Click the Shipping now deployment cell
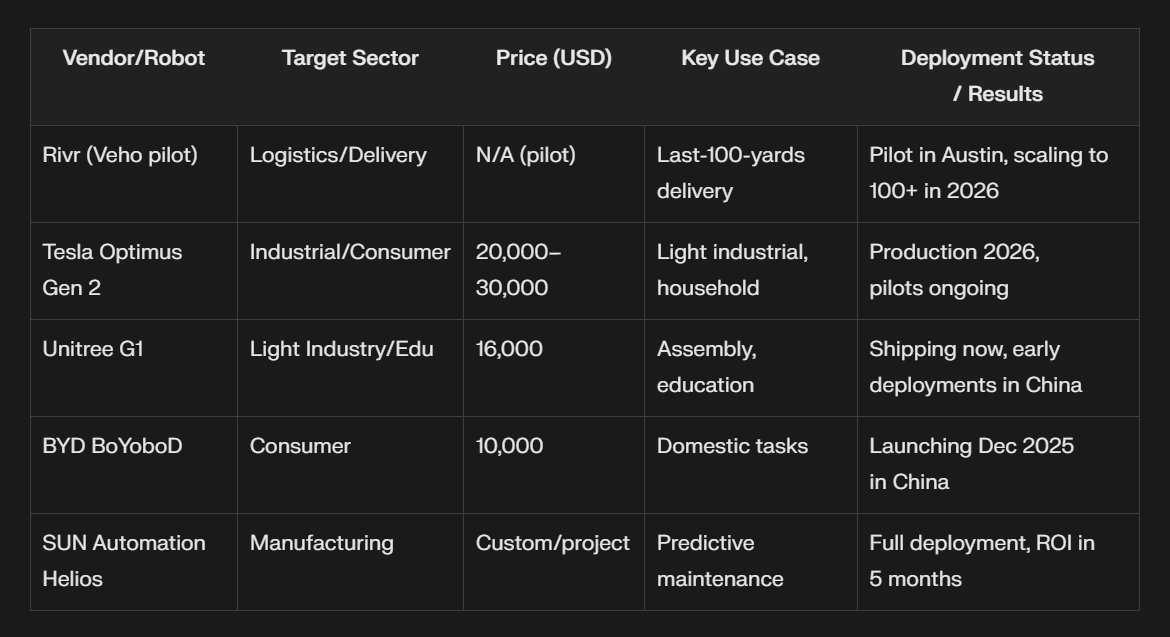 point(975,367)
